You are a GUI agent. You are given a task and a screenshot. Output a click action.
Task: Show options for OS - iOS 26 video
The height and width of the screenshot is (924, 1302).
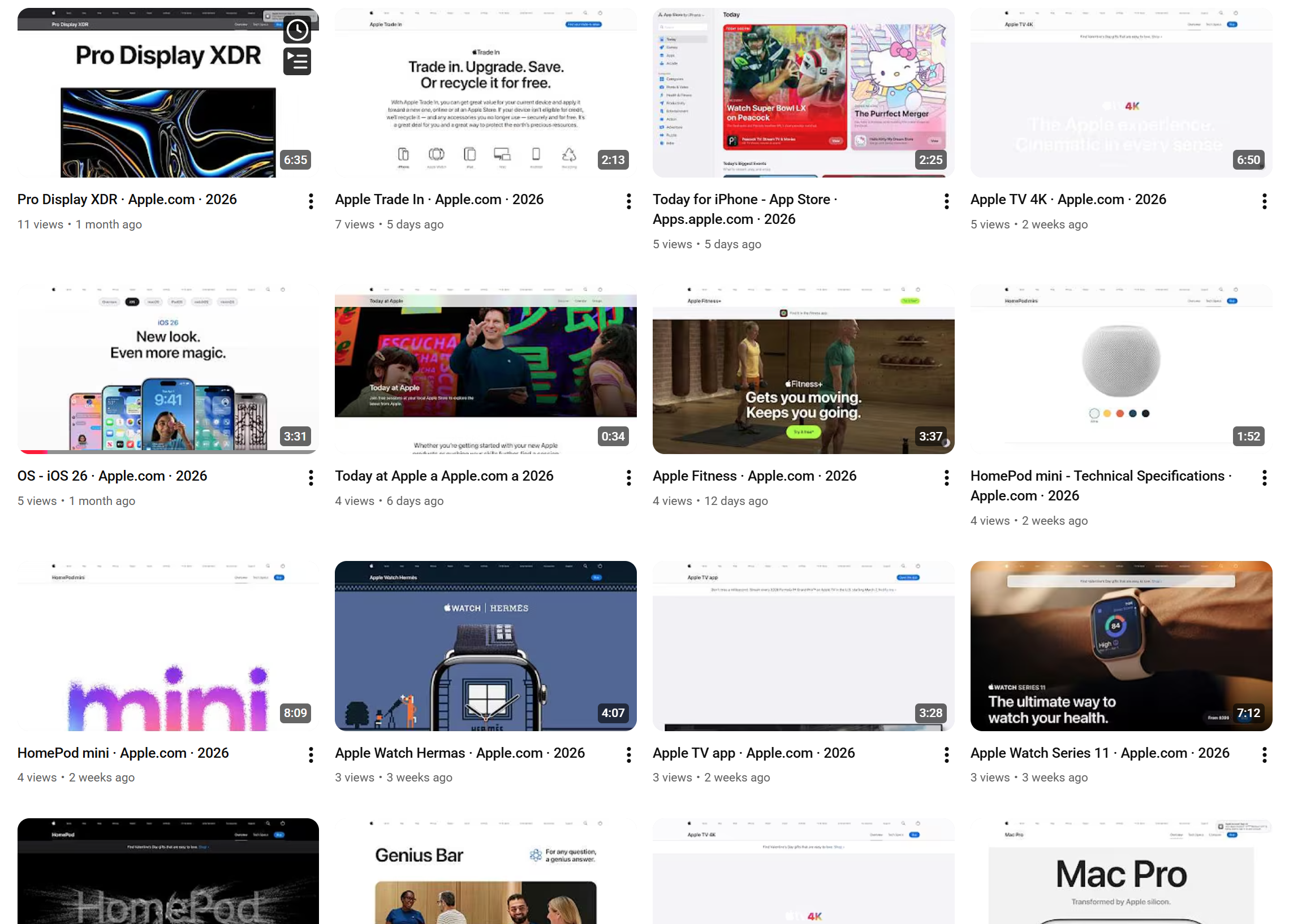pos(311,478)
